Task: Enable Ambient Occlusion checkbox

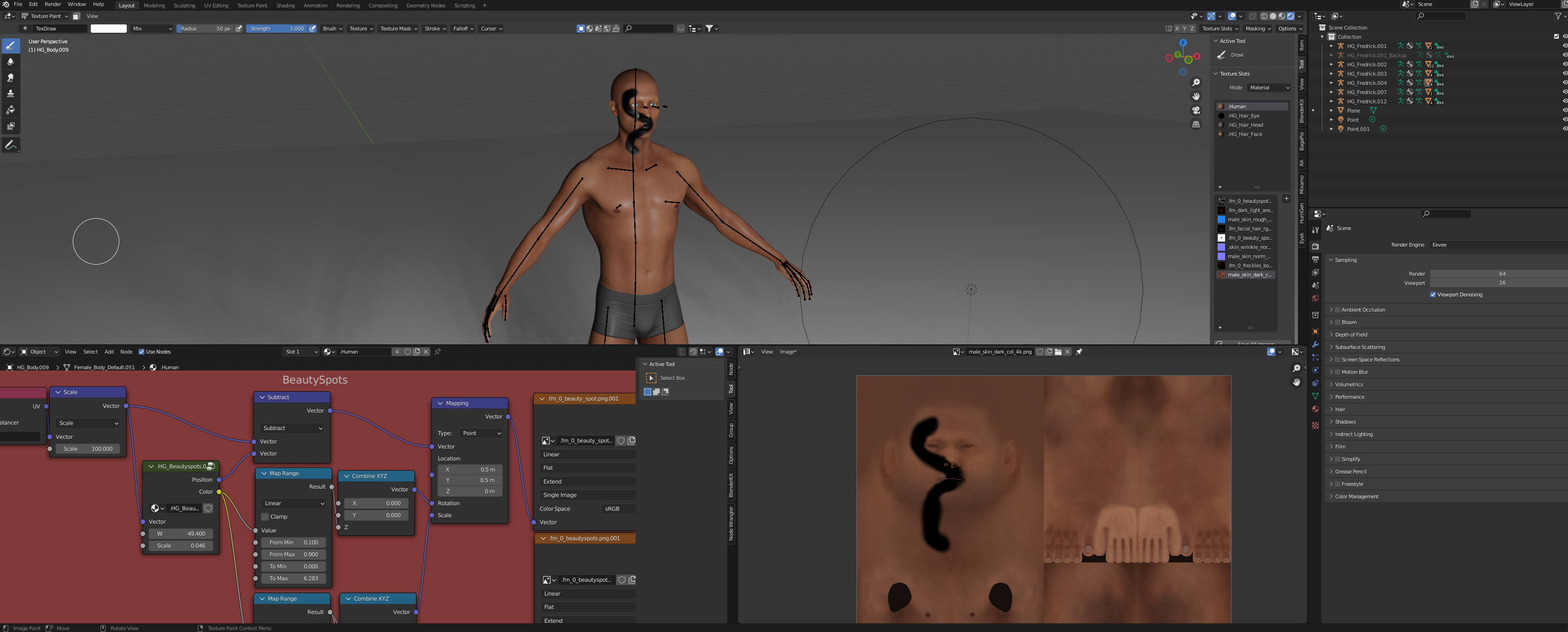Action: pyautogui.click(x=1338, y=310)
